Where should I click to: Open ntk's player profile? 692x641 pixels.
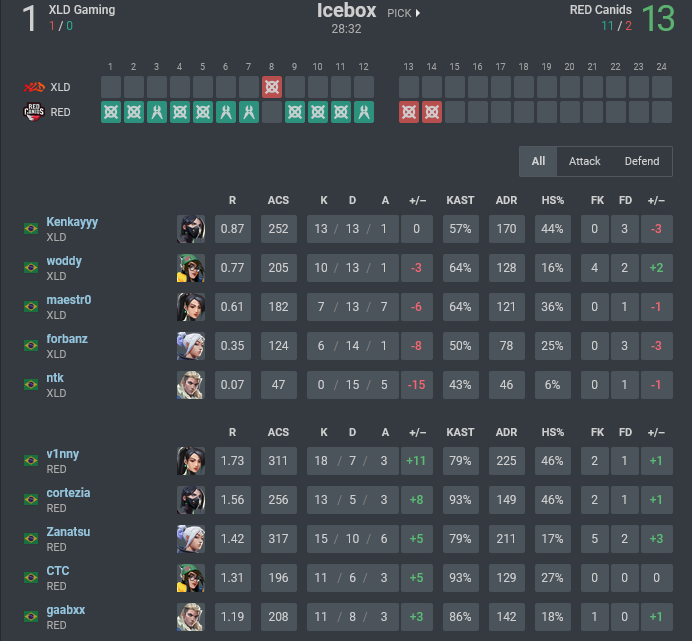[55, 377]
